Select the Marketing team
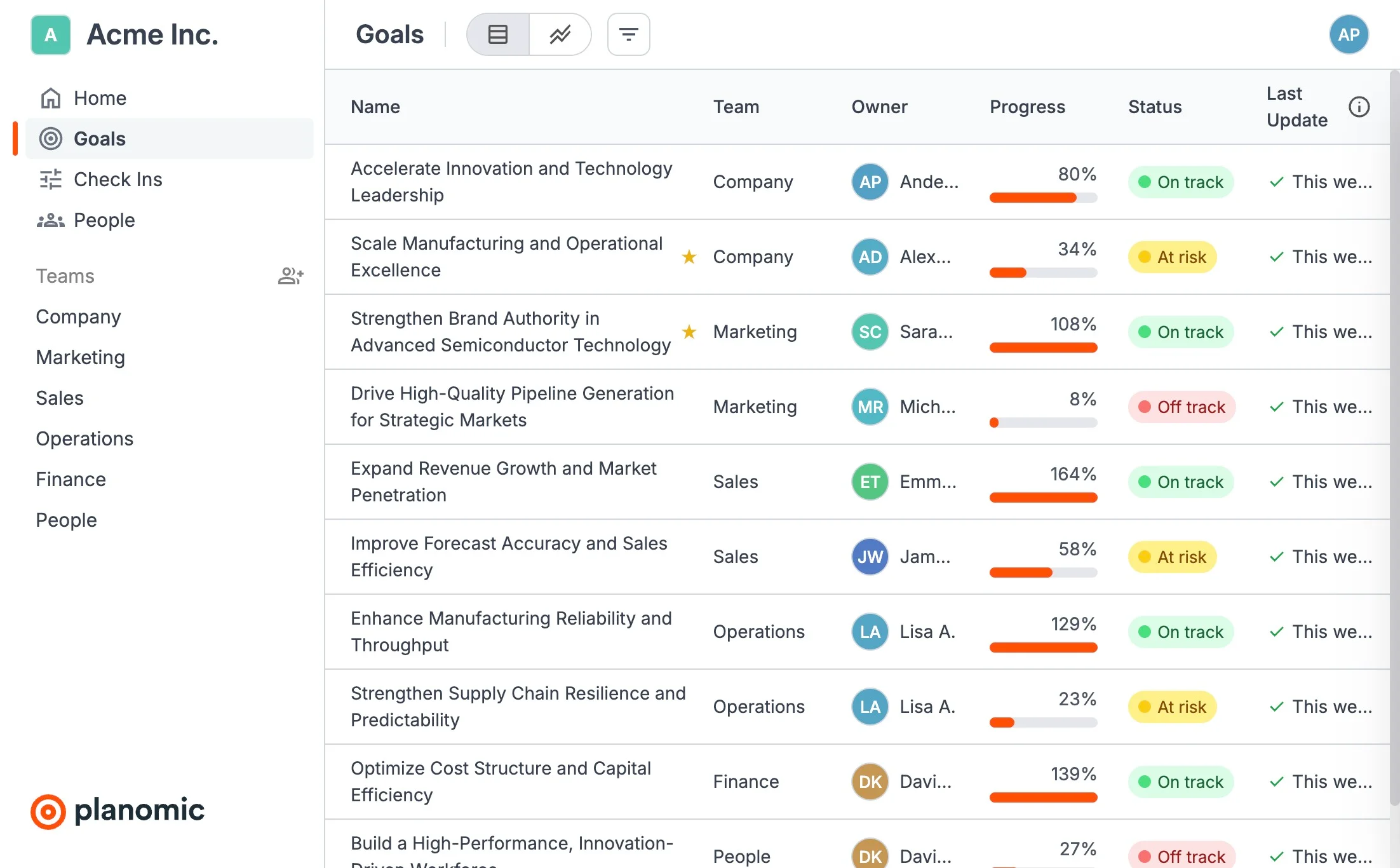The height and width of the screenshot is (868, 1400). (x=80, y=357)
